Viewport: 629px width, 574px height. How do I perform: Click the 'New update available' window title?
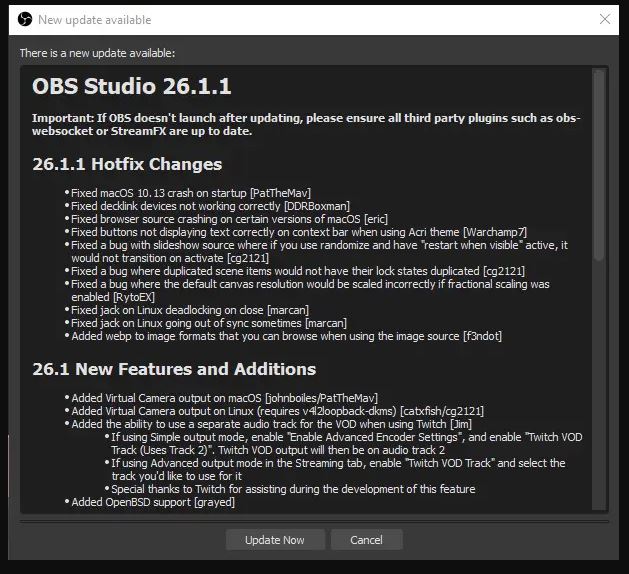[95, 20]
